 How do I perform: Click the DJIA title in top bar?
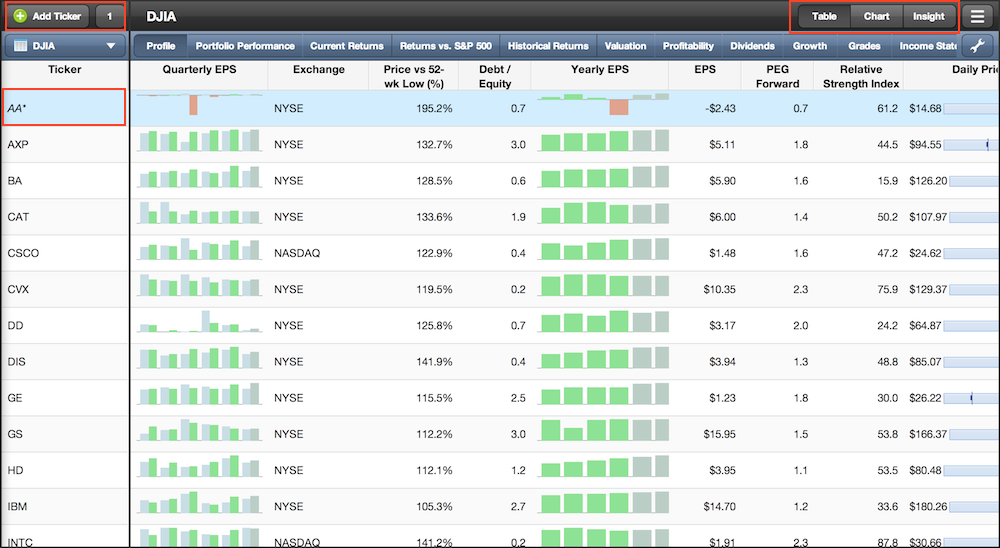(161, 17)
